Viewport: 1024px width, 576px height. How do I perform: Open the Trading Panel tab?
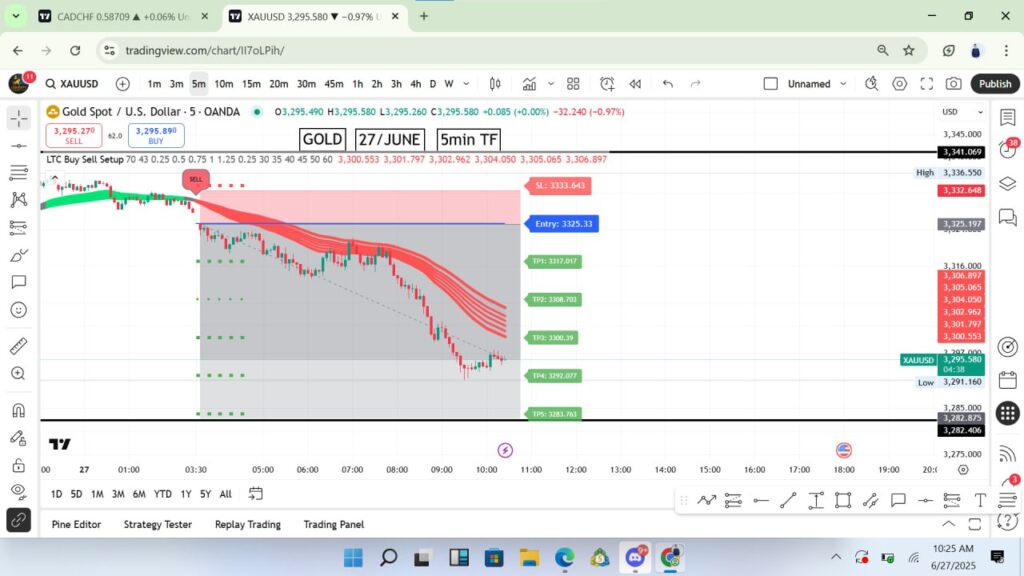pyautogui.click(x=334, y=524)
